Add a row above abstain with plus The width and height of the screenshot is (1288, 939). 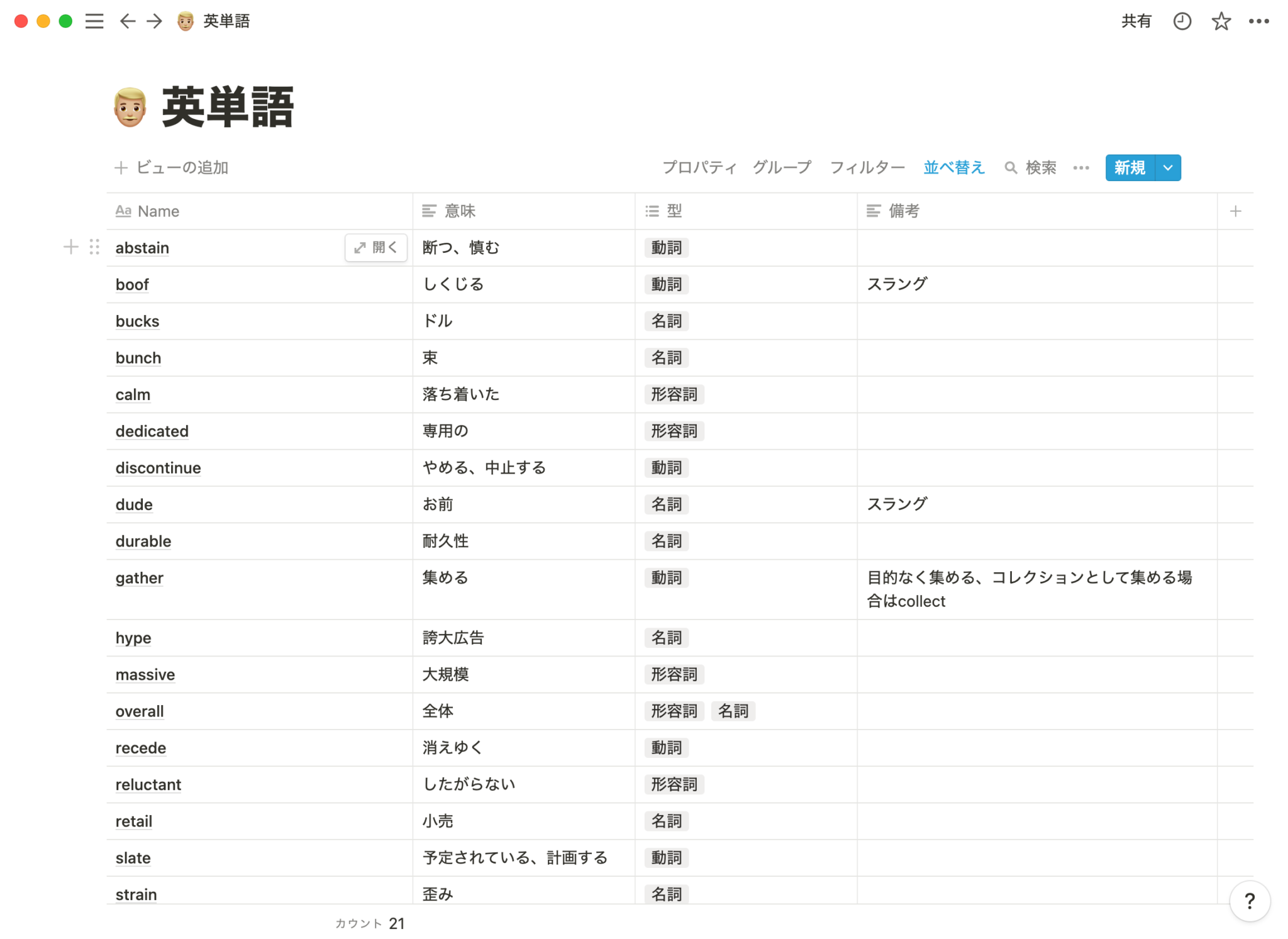71,247
